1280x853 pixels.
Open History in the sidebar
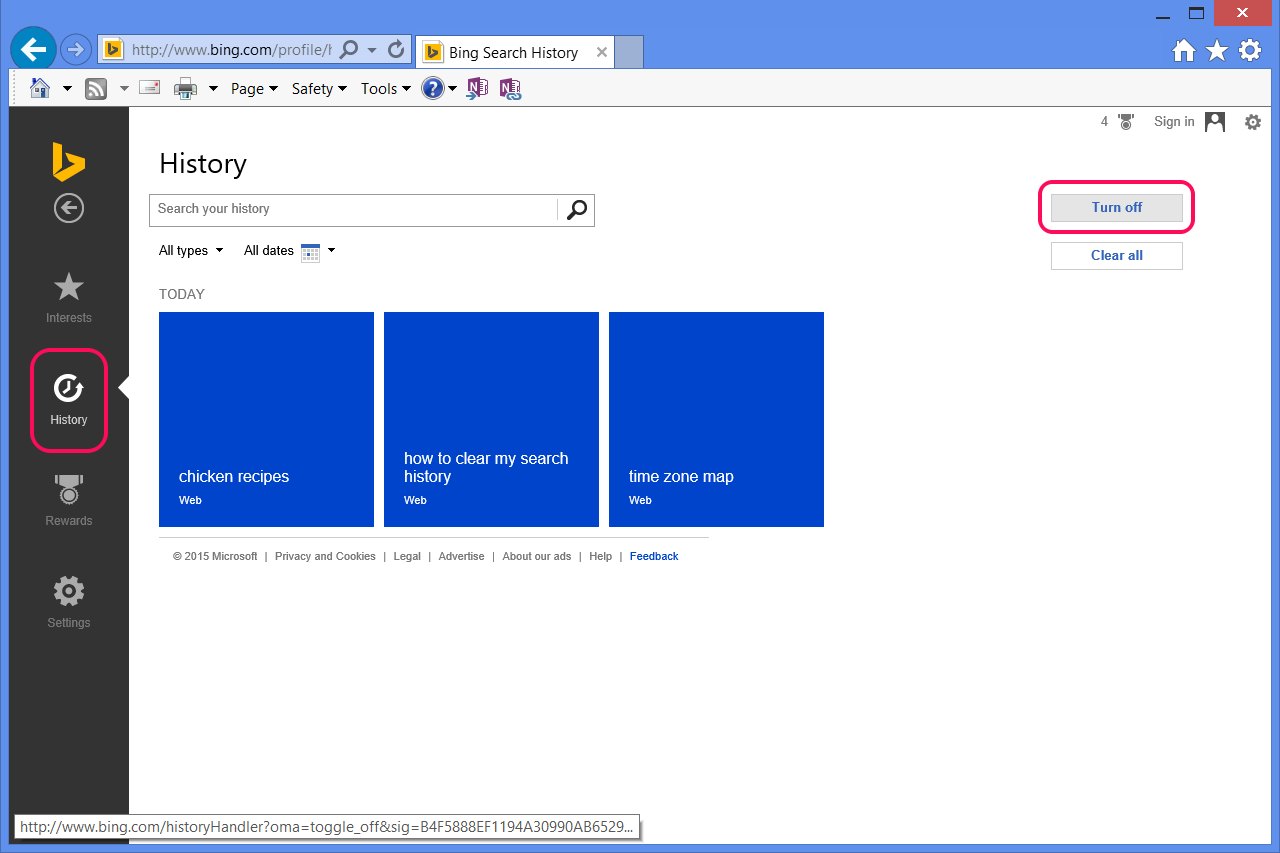pos(68,399)
